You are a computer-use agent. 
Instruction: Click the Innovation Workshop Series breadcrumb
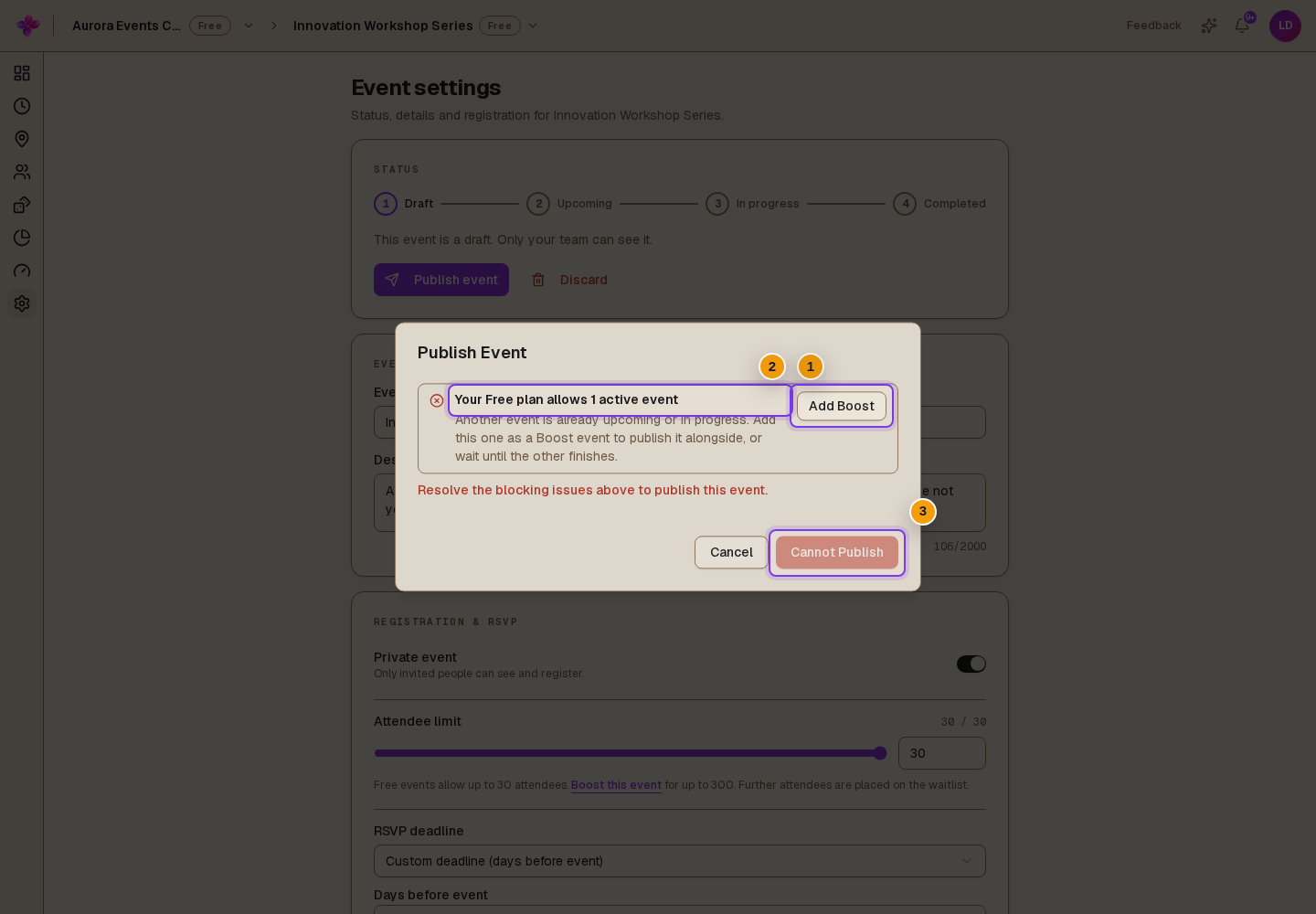383,26
